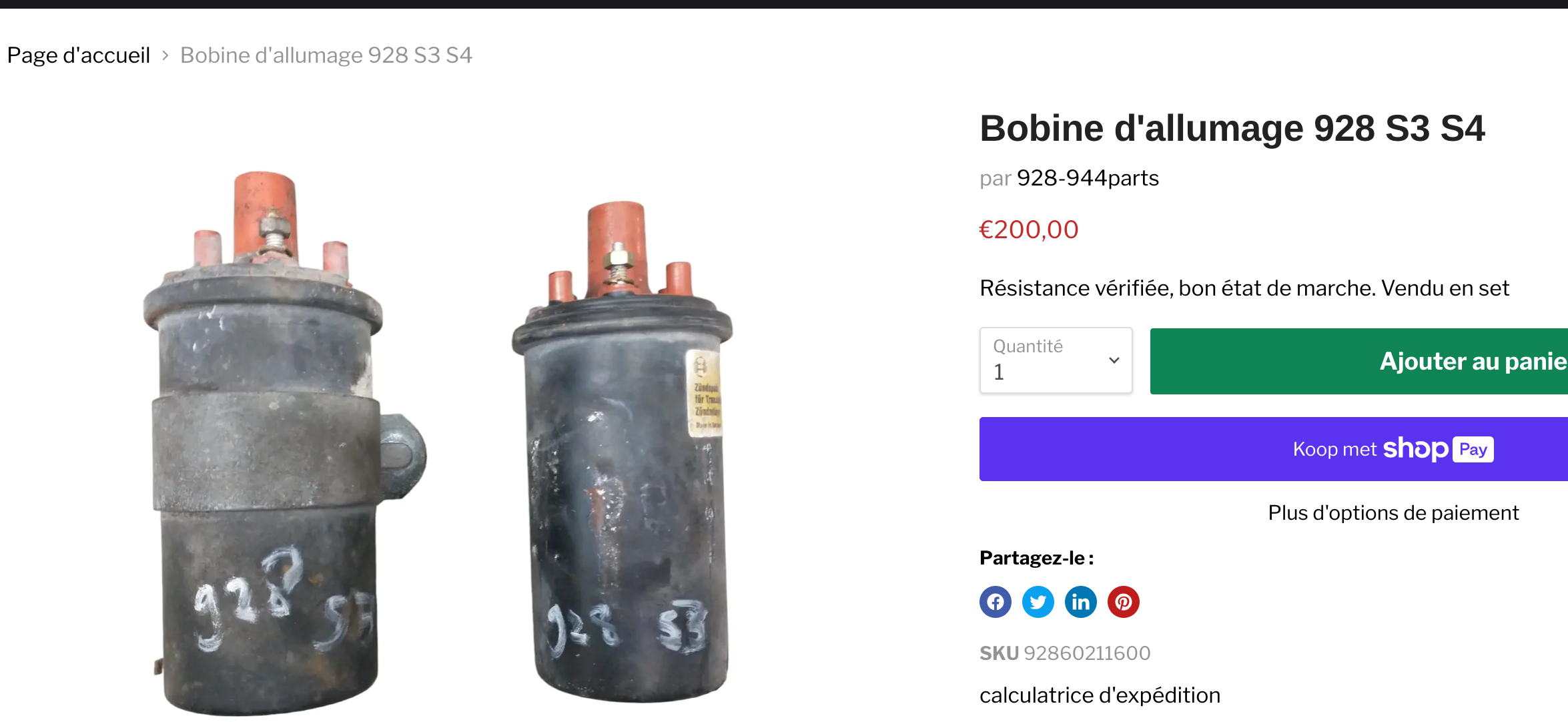Add product with Ajouter au panier
1568x722 pixels.
(x=1359, y=361)
